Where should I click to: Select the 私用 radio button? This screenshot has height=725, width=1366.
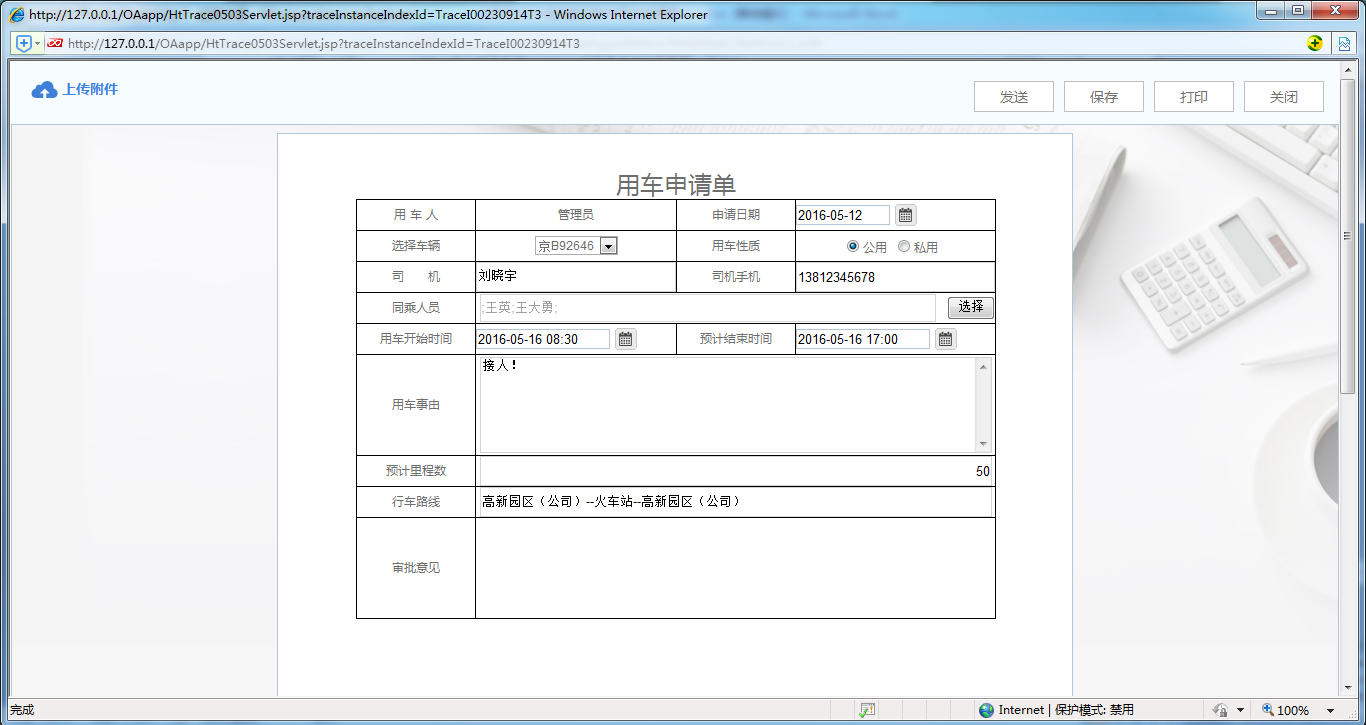coord(904,246)
